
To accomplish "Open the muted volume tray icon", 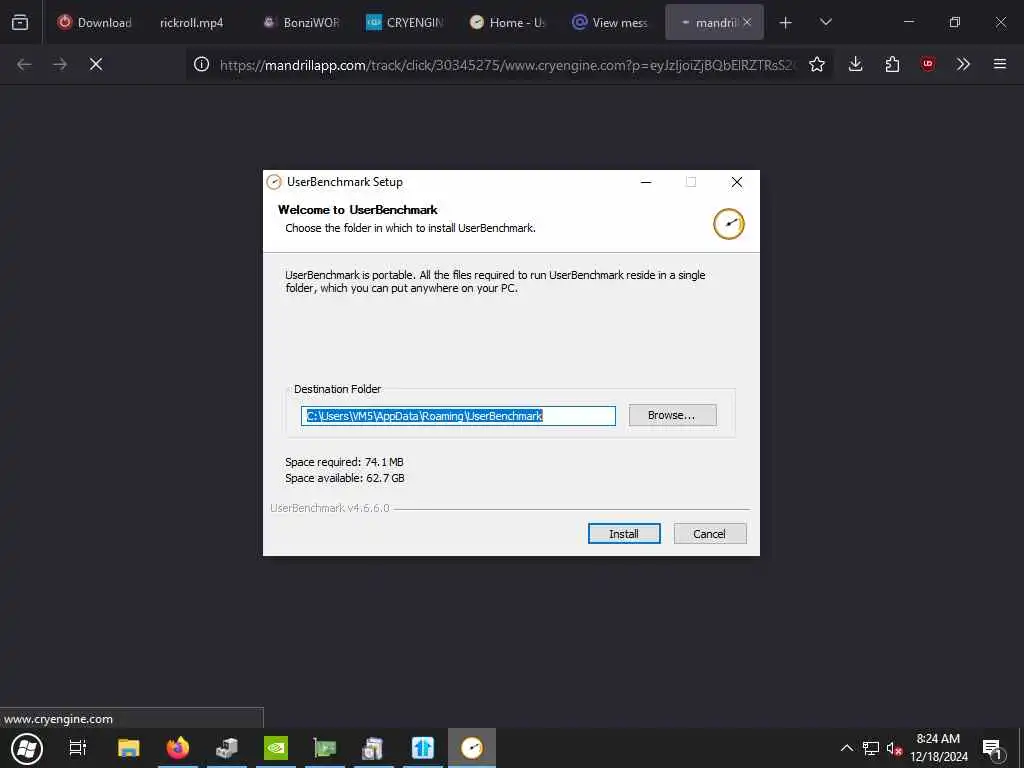I will (894, 749).
